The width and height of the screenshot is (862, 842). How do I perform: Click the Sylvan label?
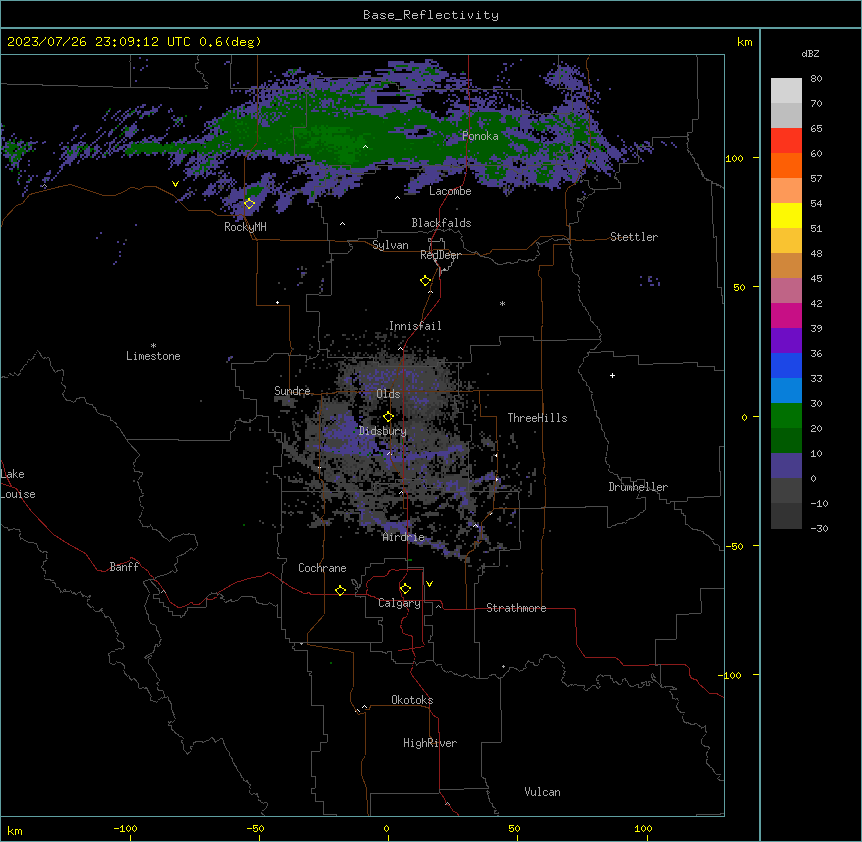click(x=390, y=245)
